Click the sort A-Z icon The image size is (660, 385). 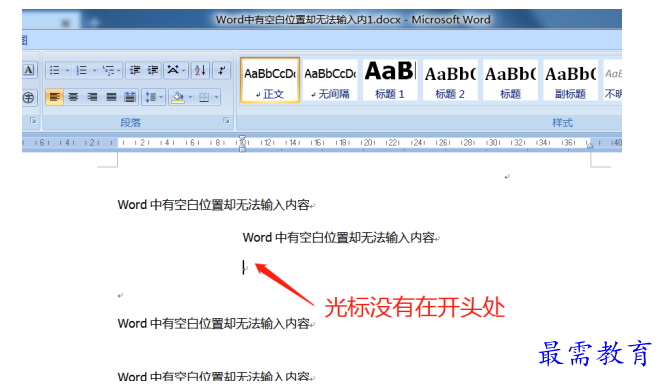click(x=200, y=70)
